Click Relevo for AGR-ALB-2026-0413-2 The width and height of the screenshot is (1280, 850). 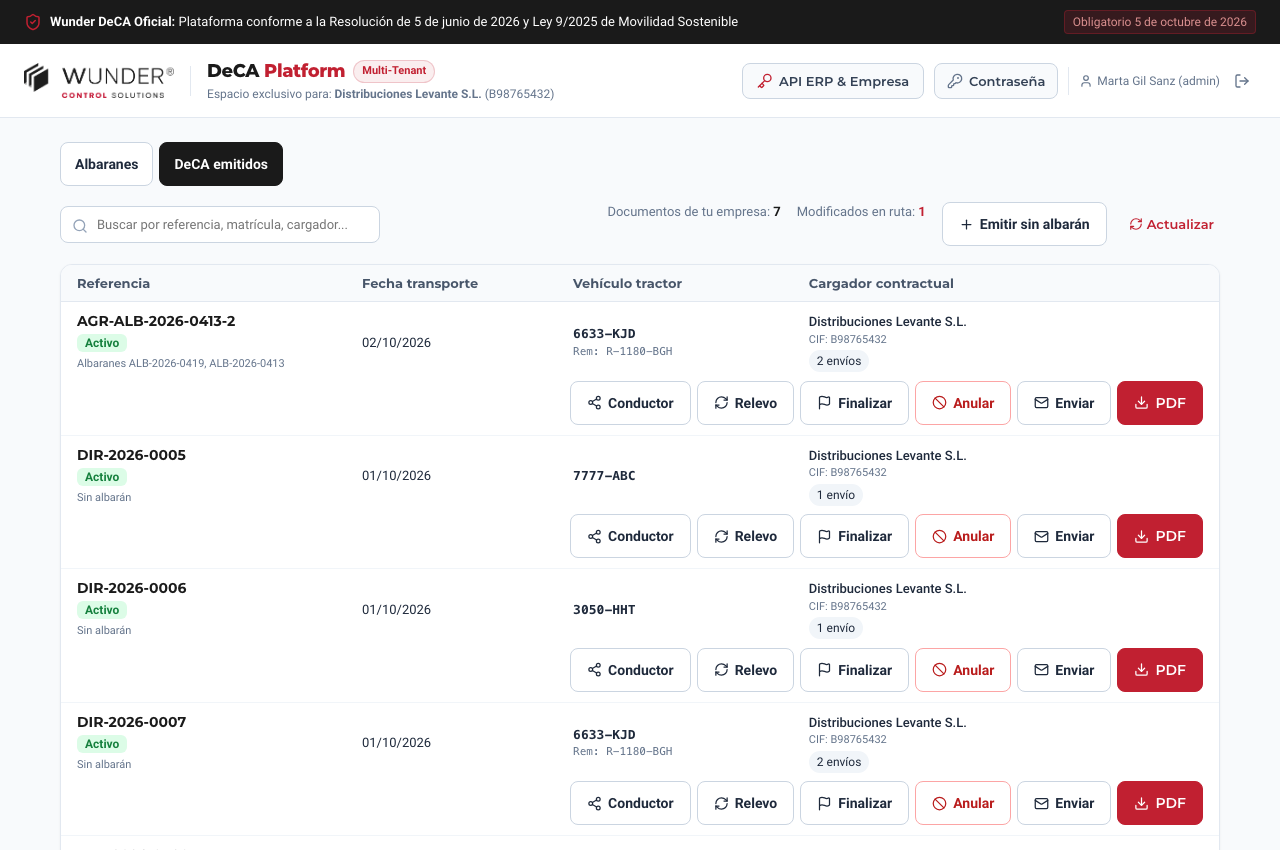click(x=745, y=403)
